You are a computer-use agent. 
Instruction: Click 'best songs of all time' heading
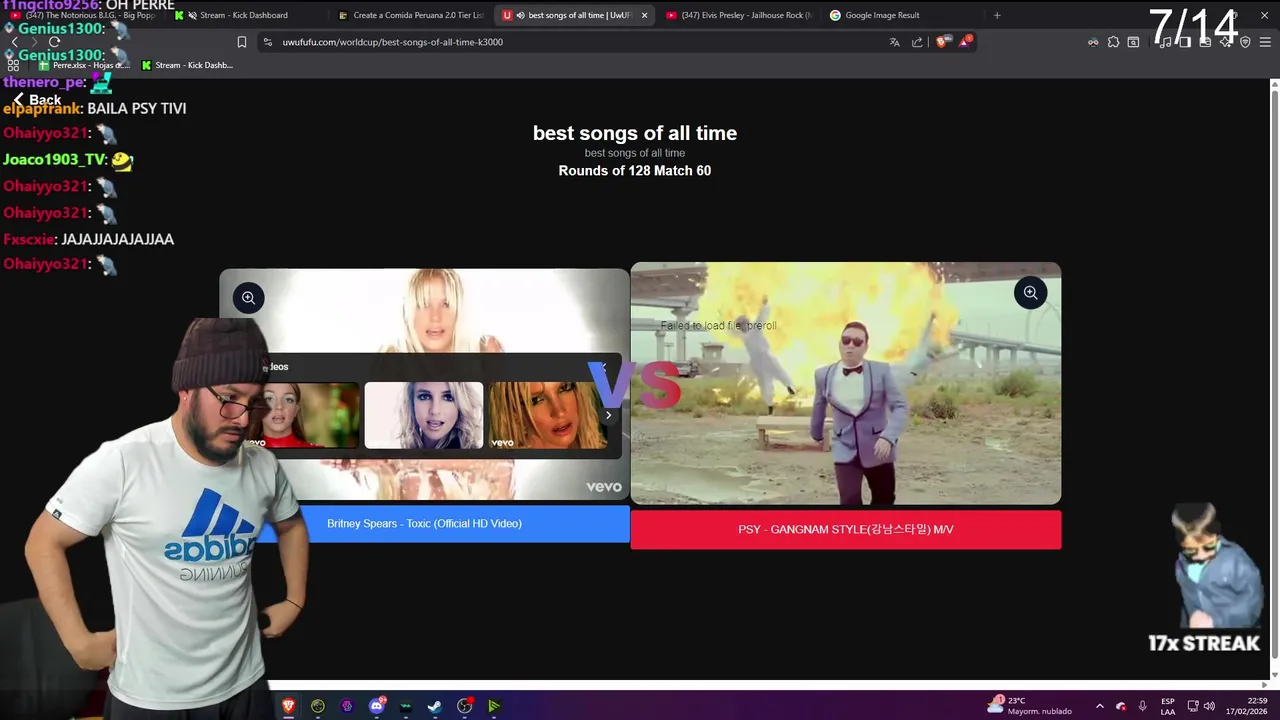pos(635,133)
